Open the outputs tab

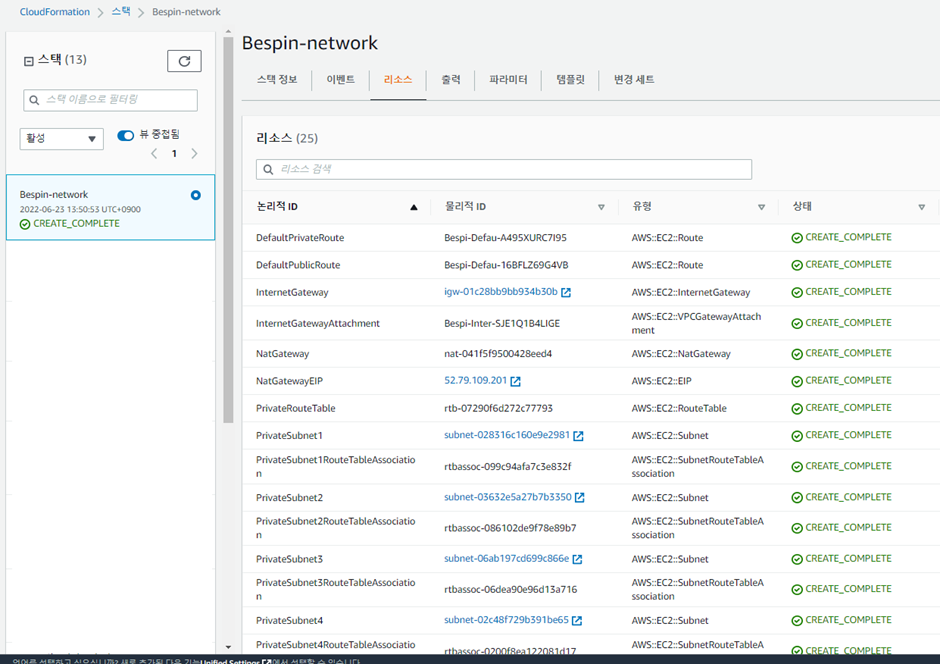(451, 80)
